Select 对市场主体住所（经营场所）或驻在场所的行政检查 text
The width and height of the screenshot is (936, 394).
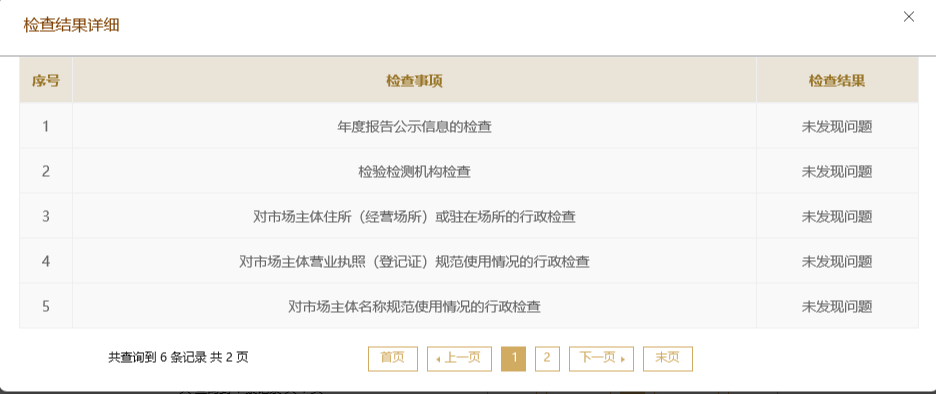pos(414,217)
